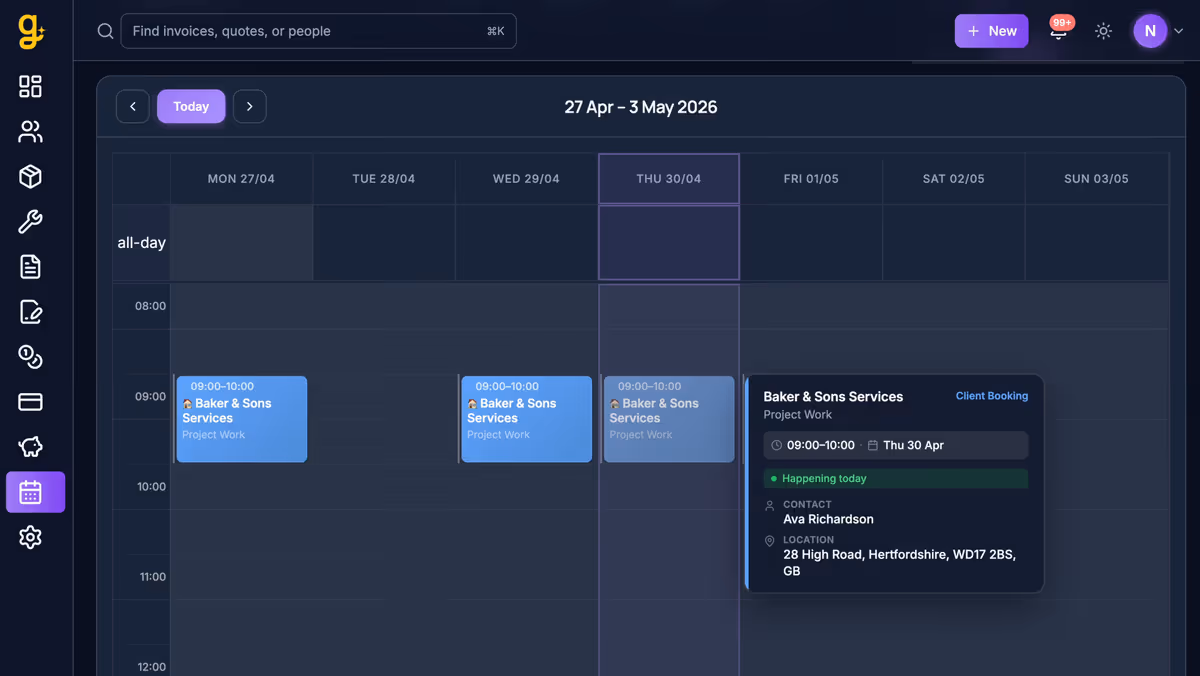Select MON 27/04 column header
Viewport: 1200px width, 676px height.
tap(241, 179)
